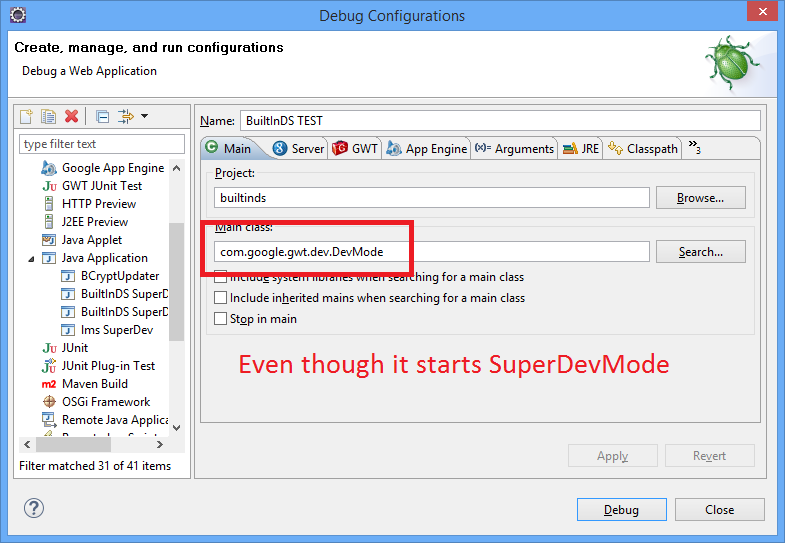This screenshot has width=785, height=543.
Task: Click the New launch configuration icon
Action: tap(27, 117)
